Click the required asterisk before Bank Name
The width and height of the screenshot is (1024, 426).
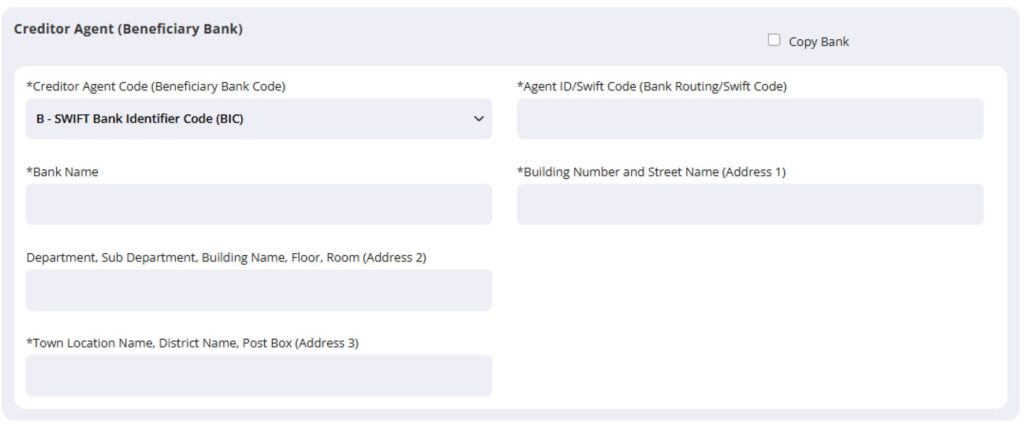(28, 171)
